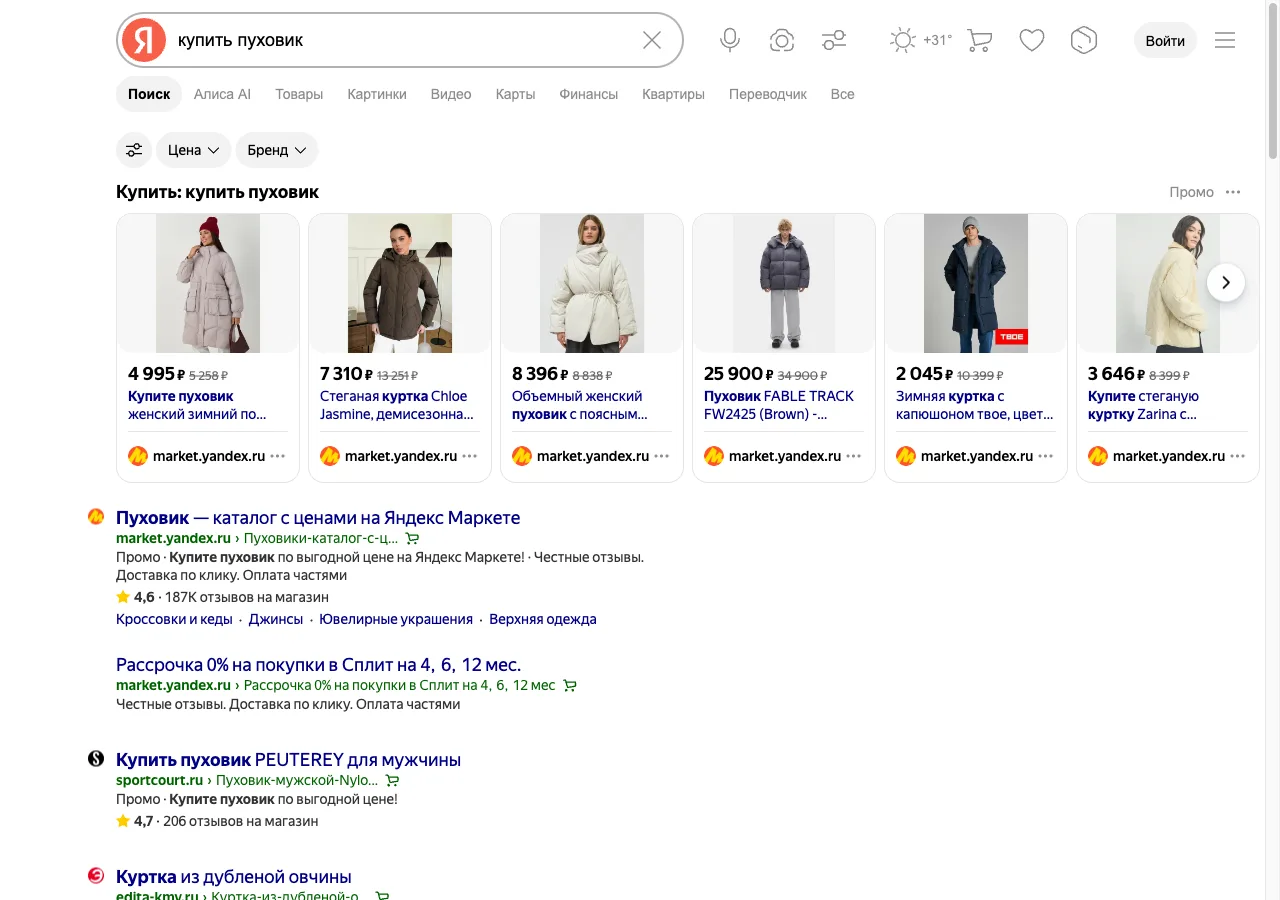Open the Квартиры tab
1280x900 pixels.
point(673,94)
